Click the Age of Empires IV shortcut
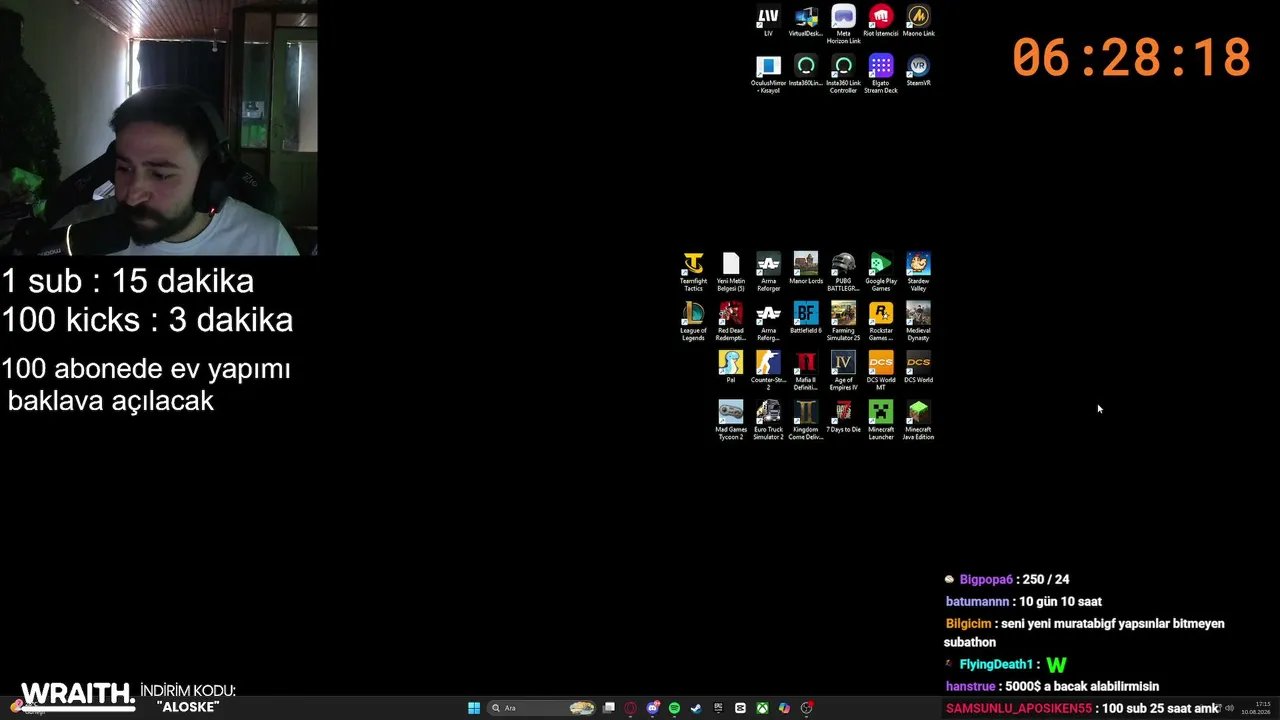Image resolution: width=1280 pixels, height=720 pixels. coord(843,370)
